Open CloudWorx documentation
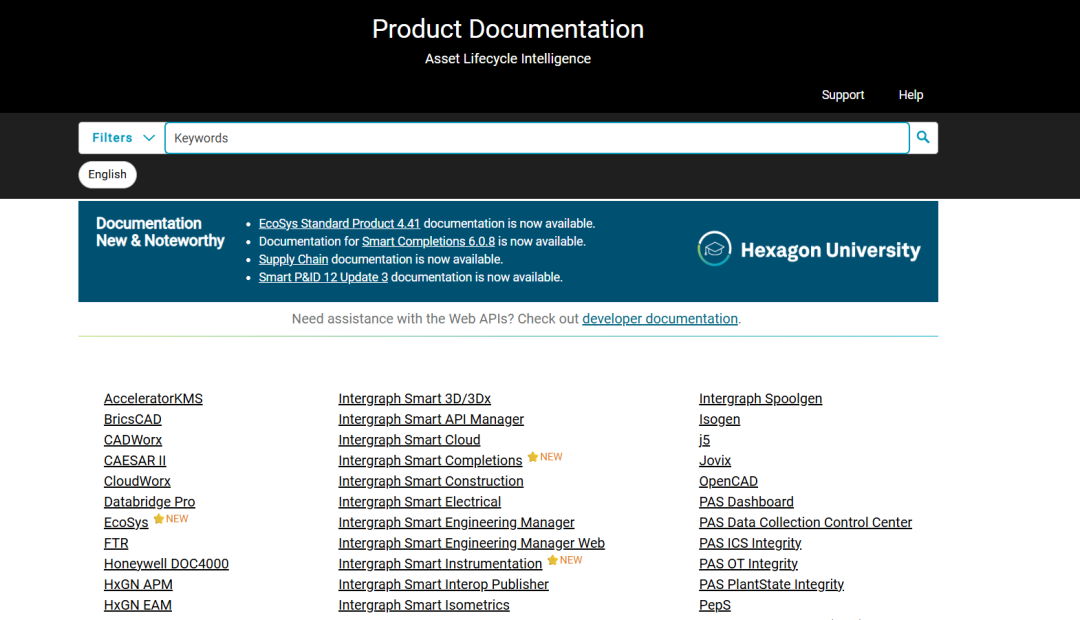 137,481
